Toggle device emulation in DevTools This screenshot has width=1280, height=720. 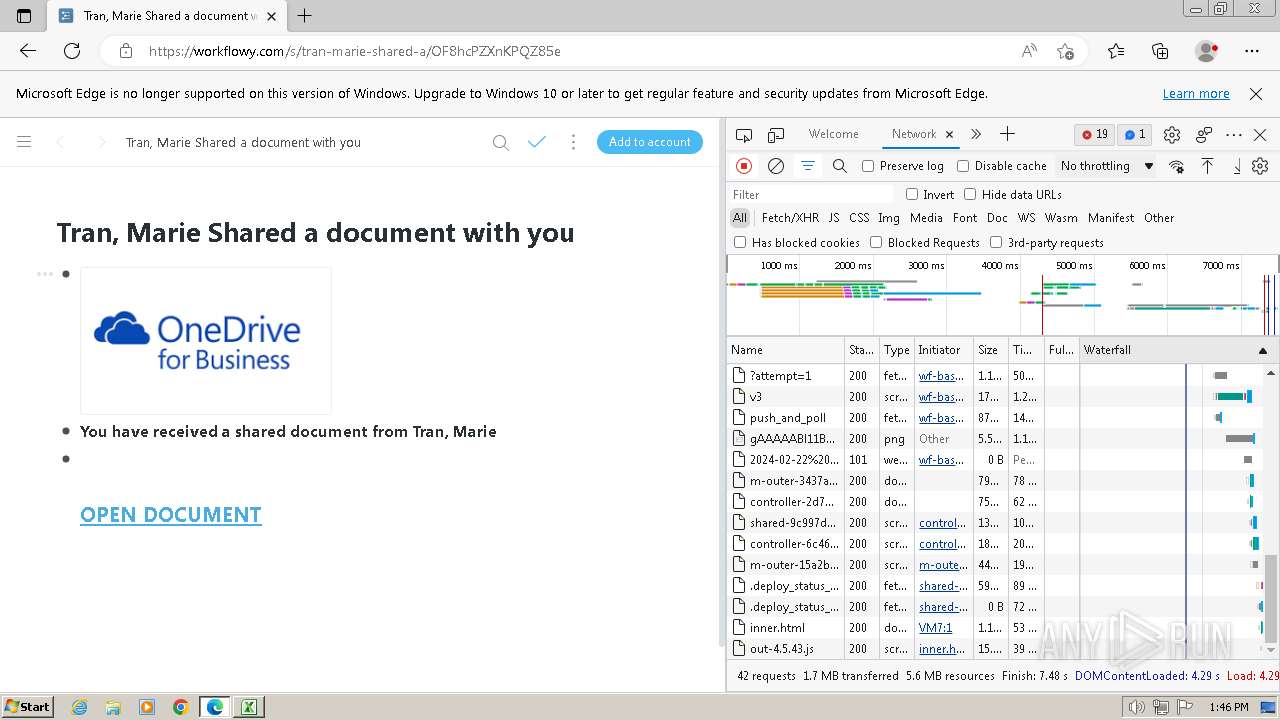[x=776, y=135]
